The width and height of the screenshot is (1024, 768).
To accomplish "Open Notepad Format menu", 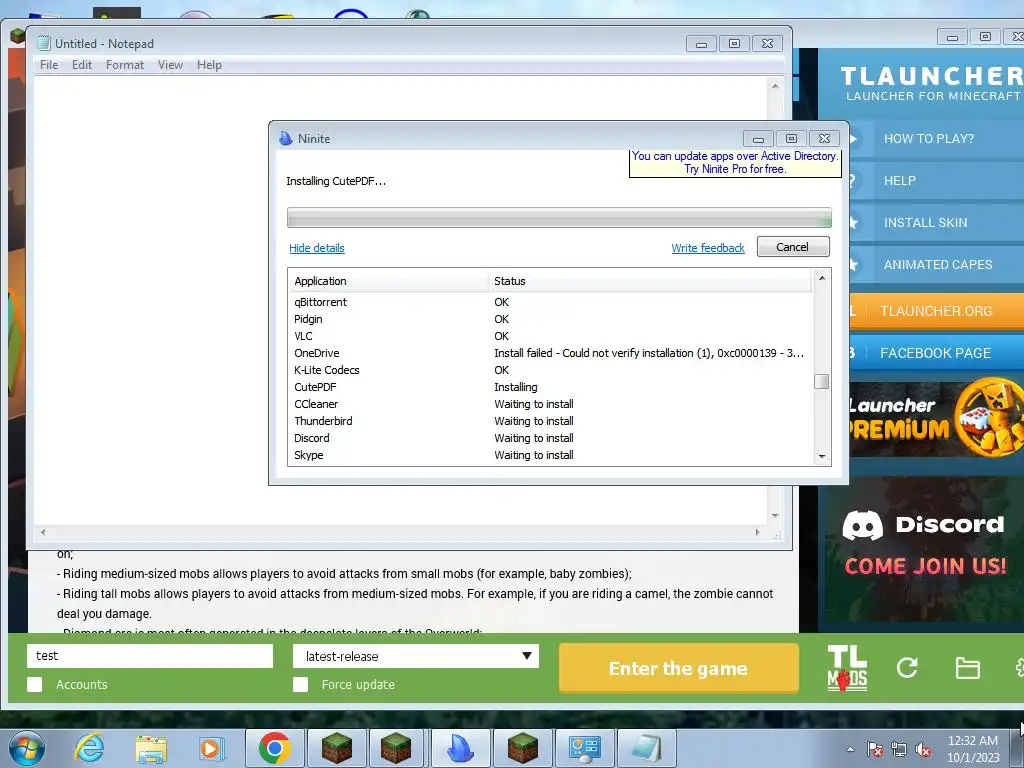I will [125, 65].
